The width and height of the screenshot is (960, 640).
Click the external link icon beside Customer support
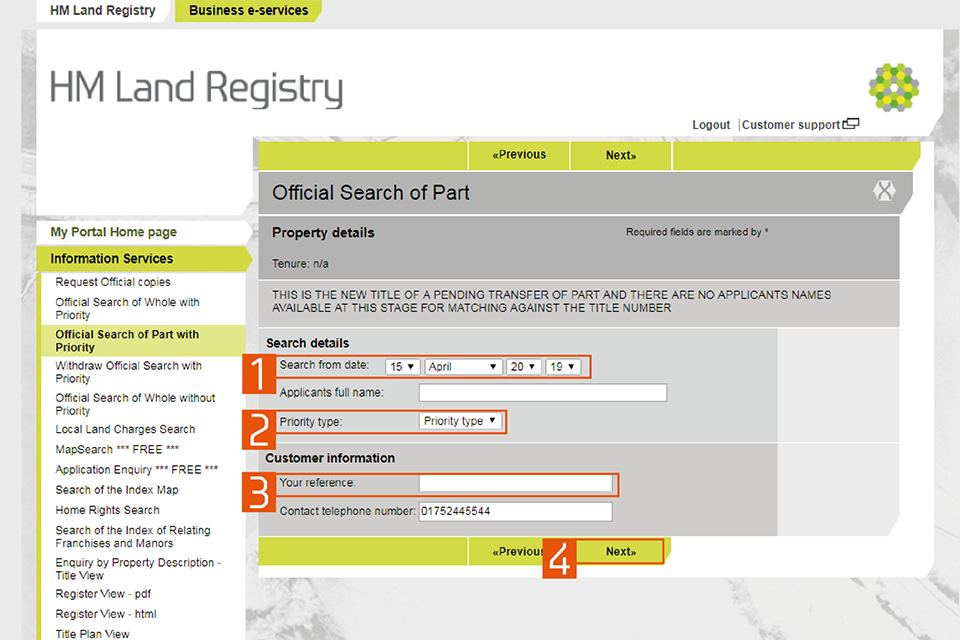[851, 125]
